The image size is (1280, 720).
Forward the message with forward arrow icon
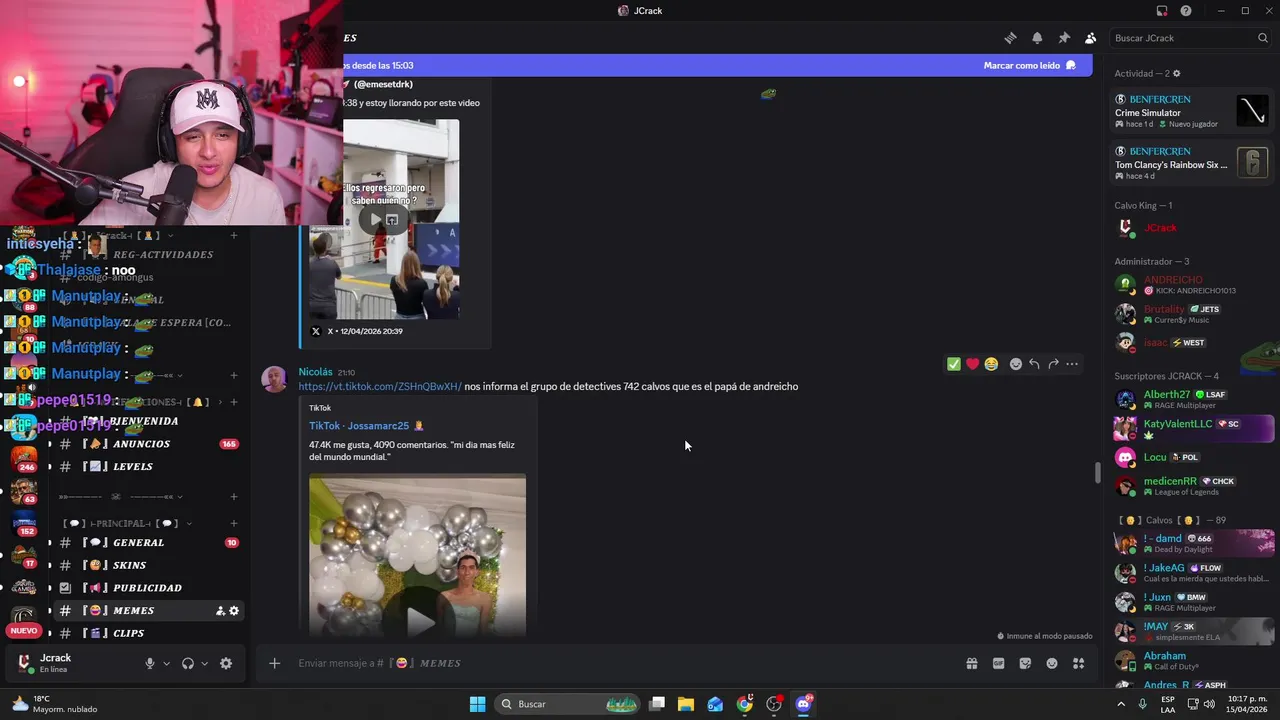coord(1053,364)
